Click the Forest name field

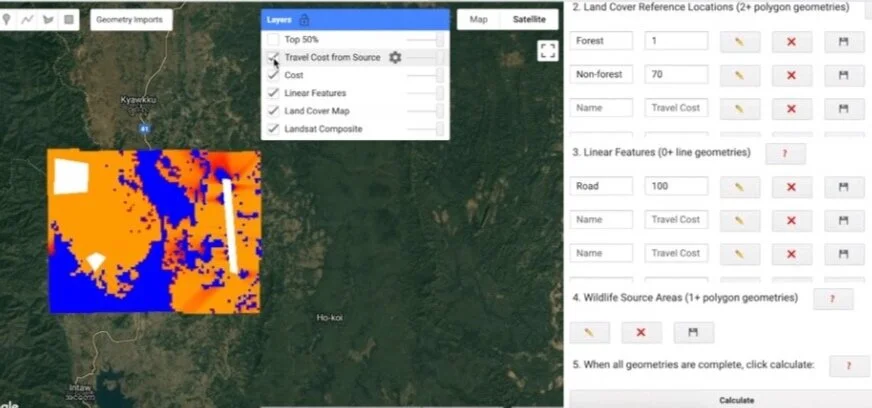click(601, 41)
